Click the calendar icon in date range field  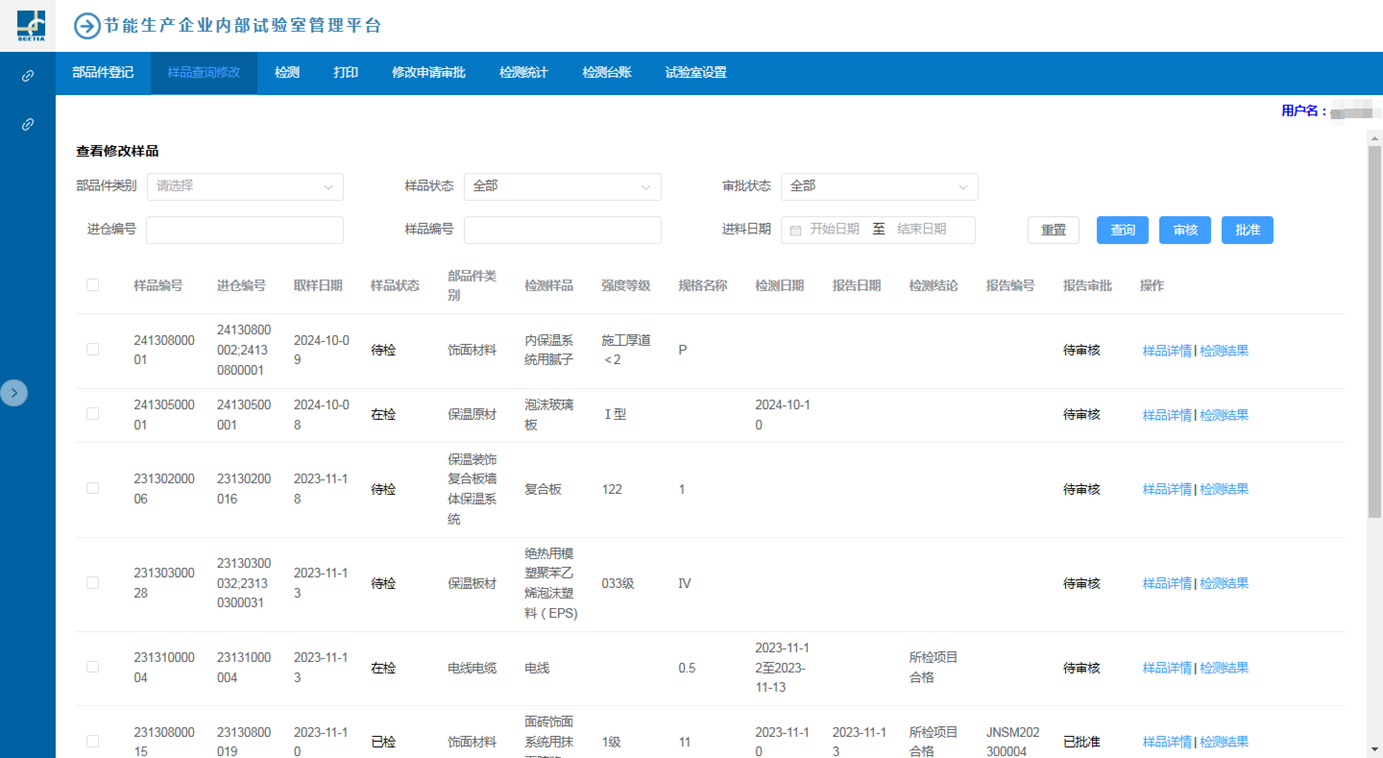point(796,230)
